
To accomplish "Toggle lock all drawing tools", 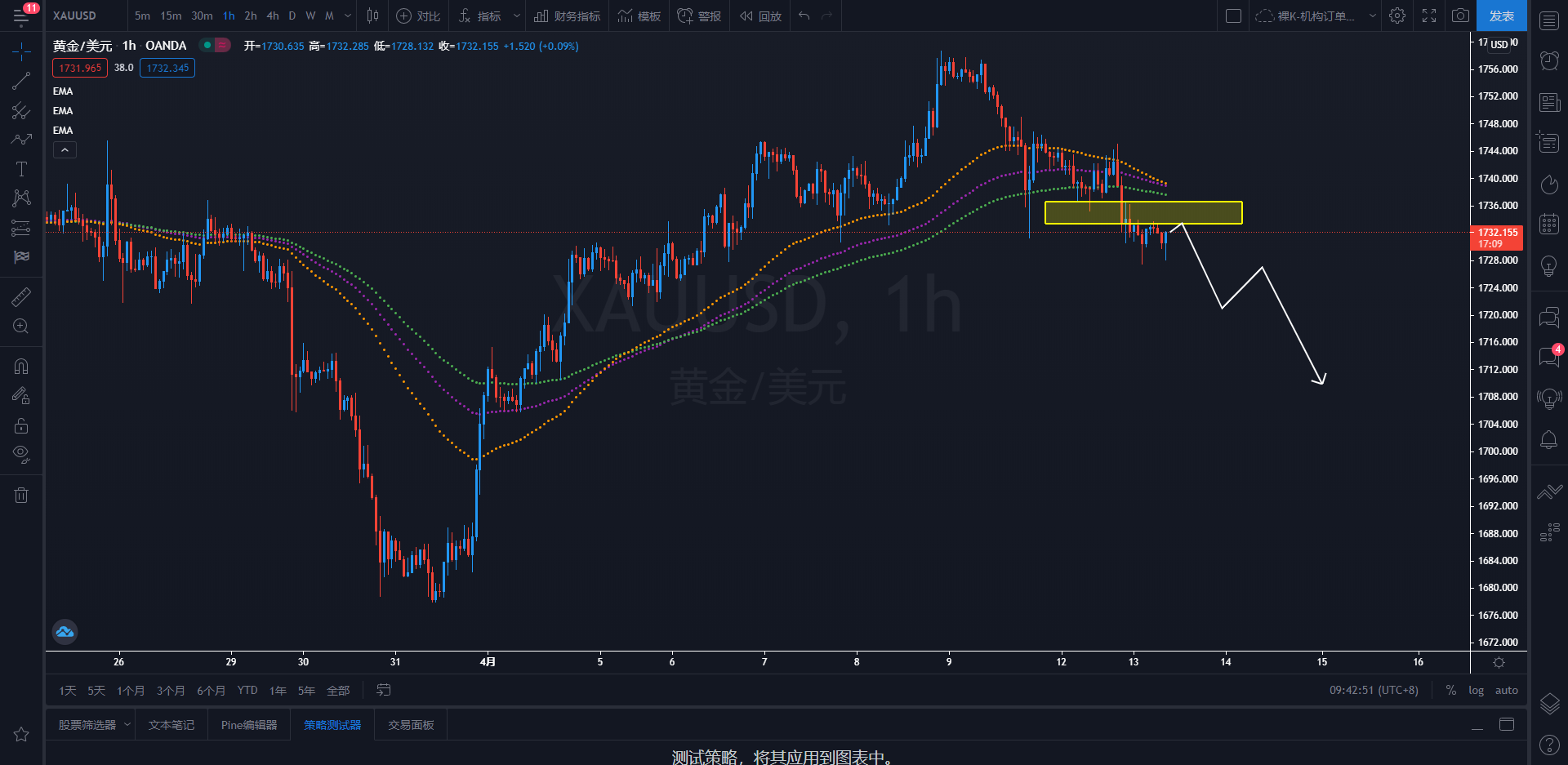I will tap(21, 425).
